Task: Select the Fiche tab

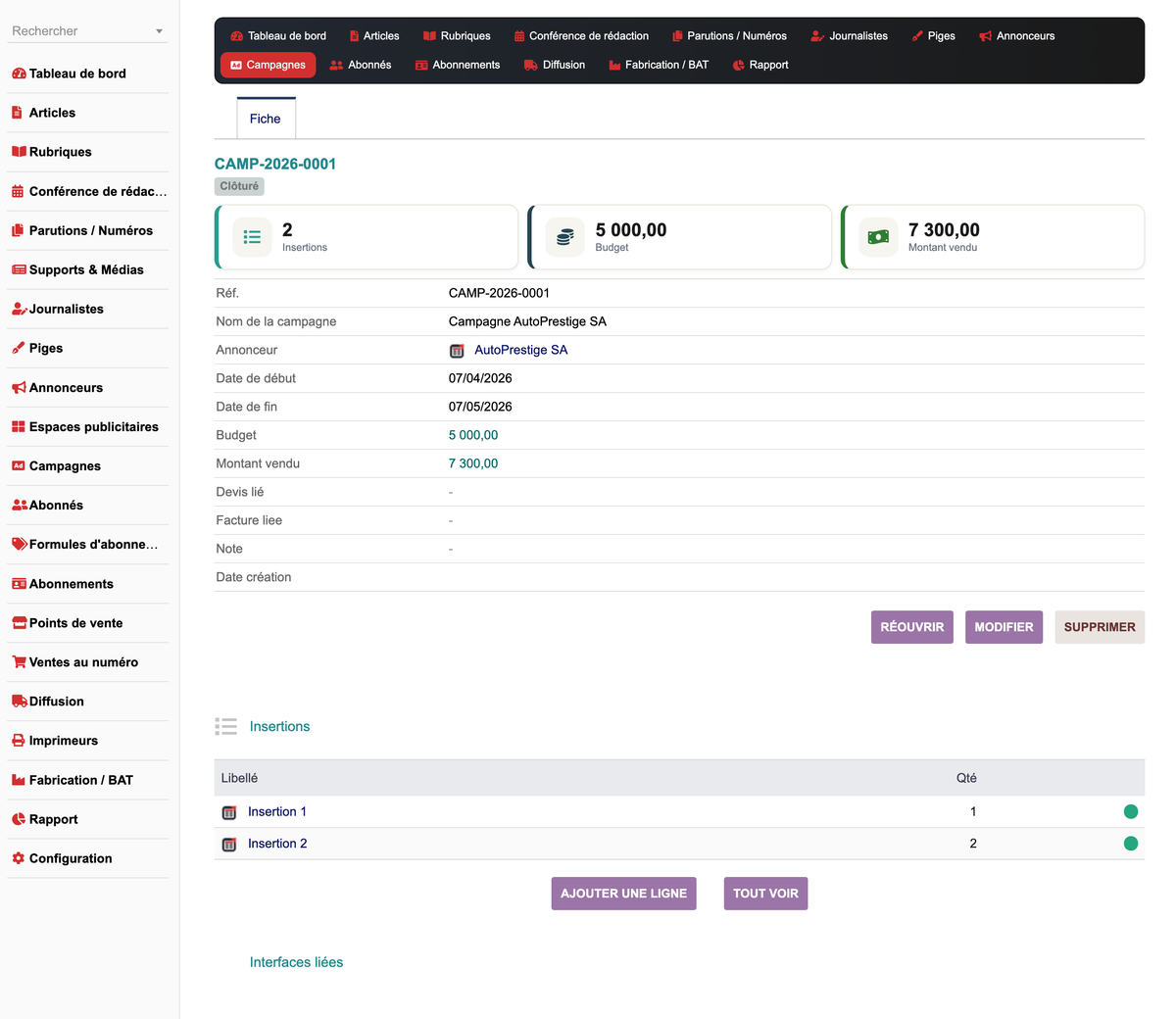Action: 266,119
